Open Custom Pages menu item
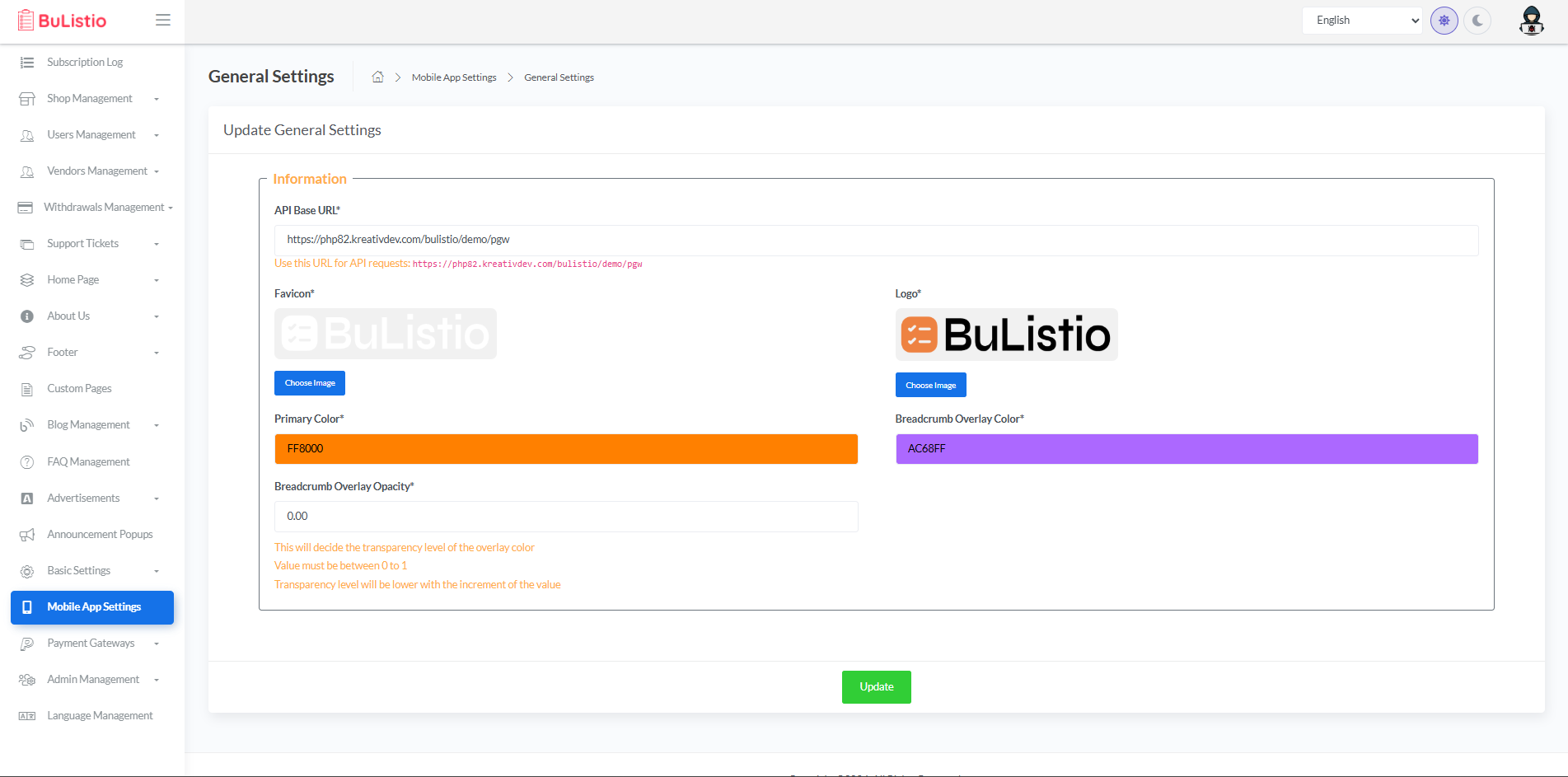Screen dimensions: 1568x777 pos(92,389)
